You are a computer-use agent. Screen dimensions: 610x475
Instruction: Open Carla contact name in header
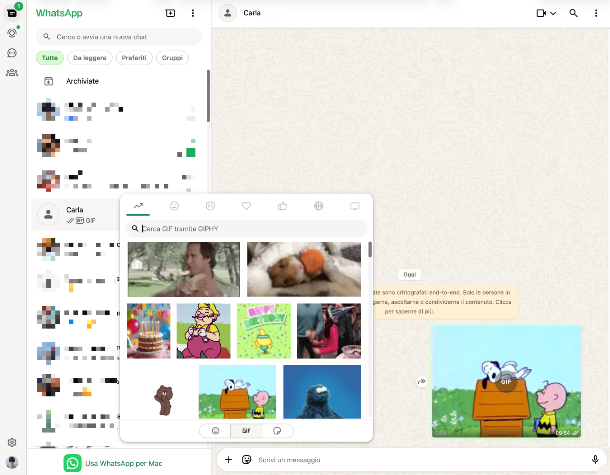pyautogui.click(x=252, y=13)
